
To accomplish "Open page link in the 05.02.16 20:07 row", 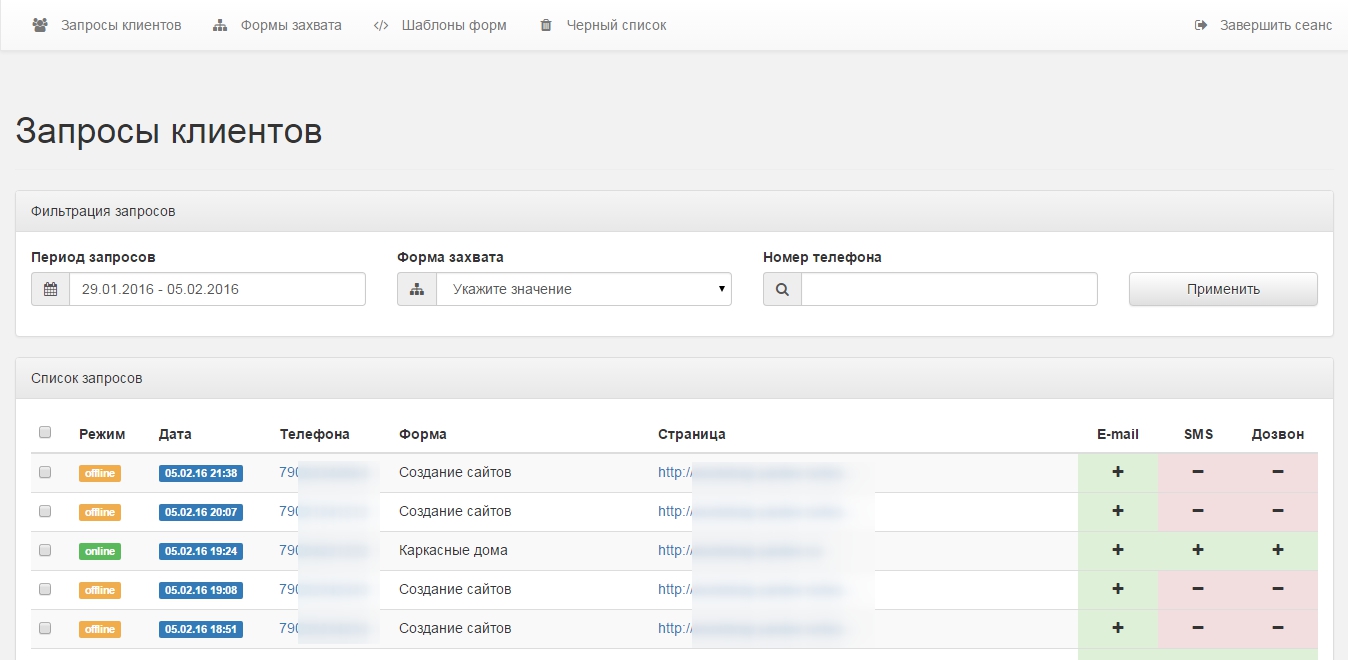I will tap(750, 511).
